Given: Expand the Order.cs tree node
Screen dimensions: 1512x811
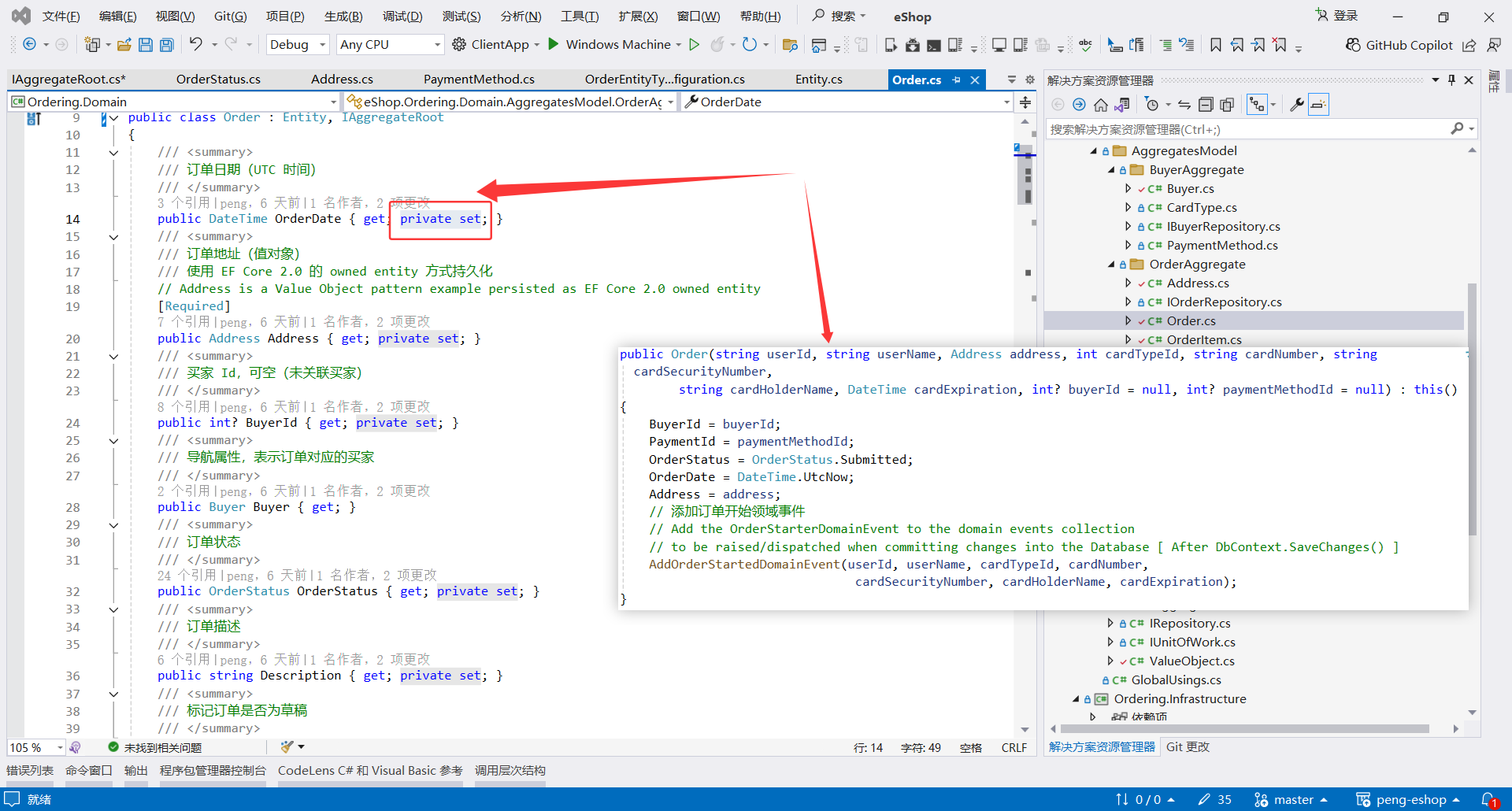Looking at the screenshot, I should [x=1128, y=321].
